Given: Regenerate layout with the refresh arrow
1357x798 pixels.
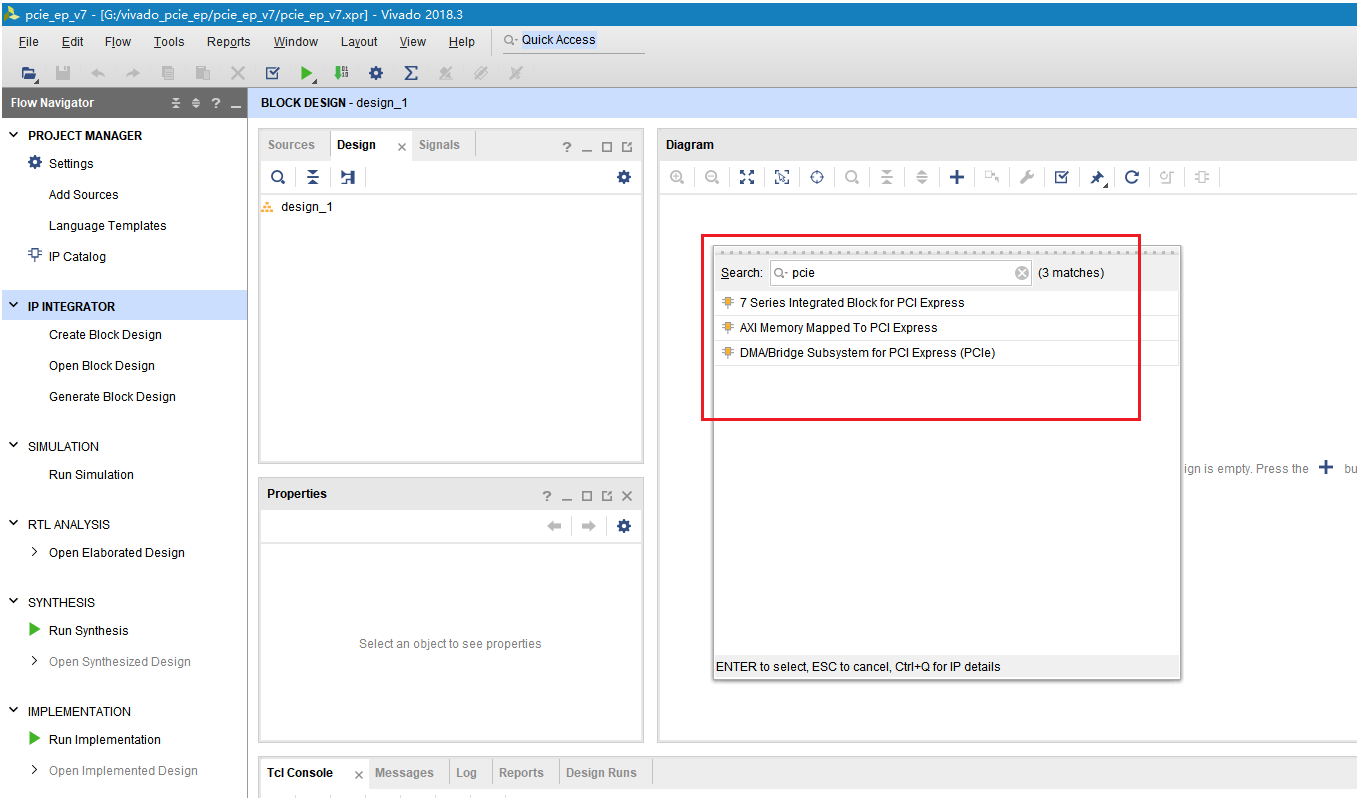Looking at the screenshot, I should coord(1132,177).
